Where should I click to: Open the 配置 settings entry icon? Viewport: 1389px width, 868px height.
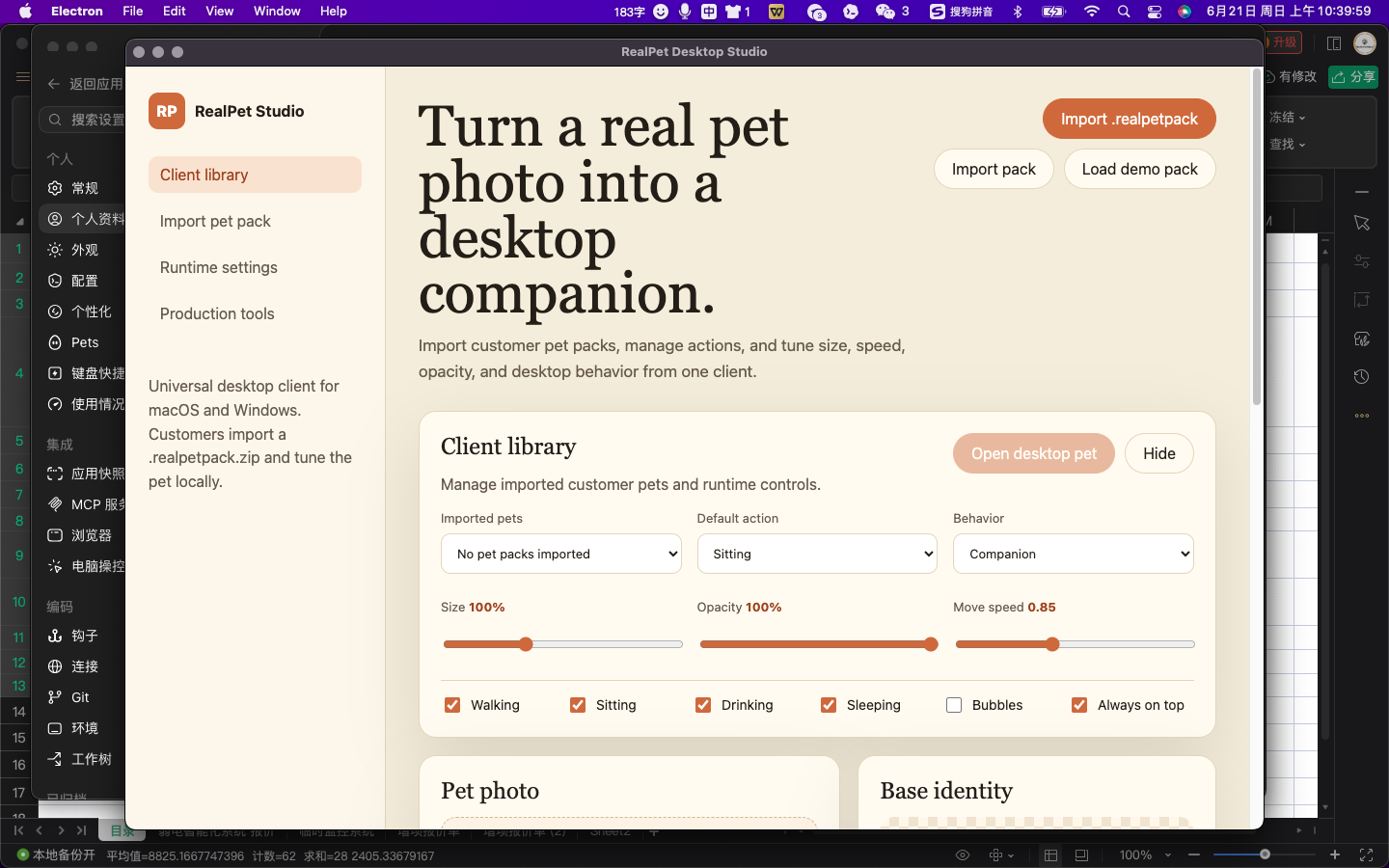click(x=55, y=281)
